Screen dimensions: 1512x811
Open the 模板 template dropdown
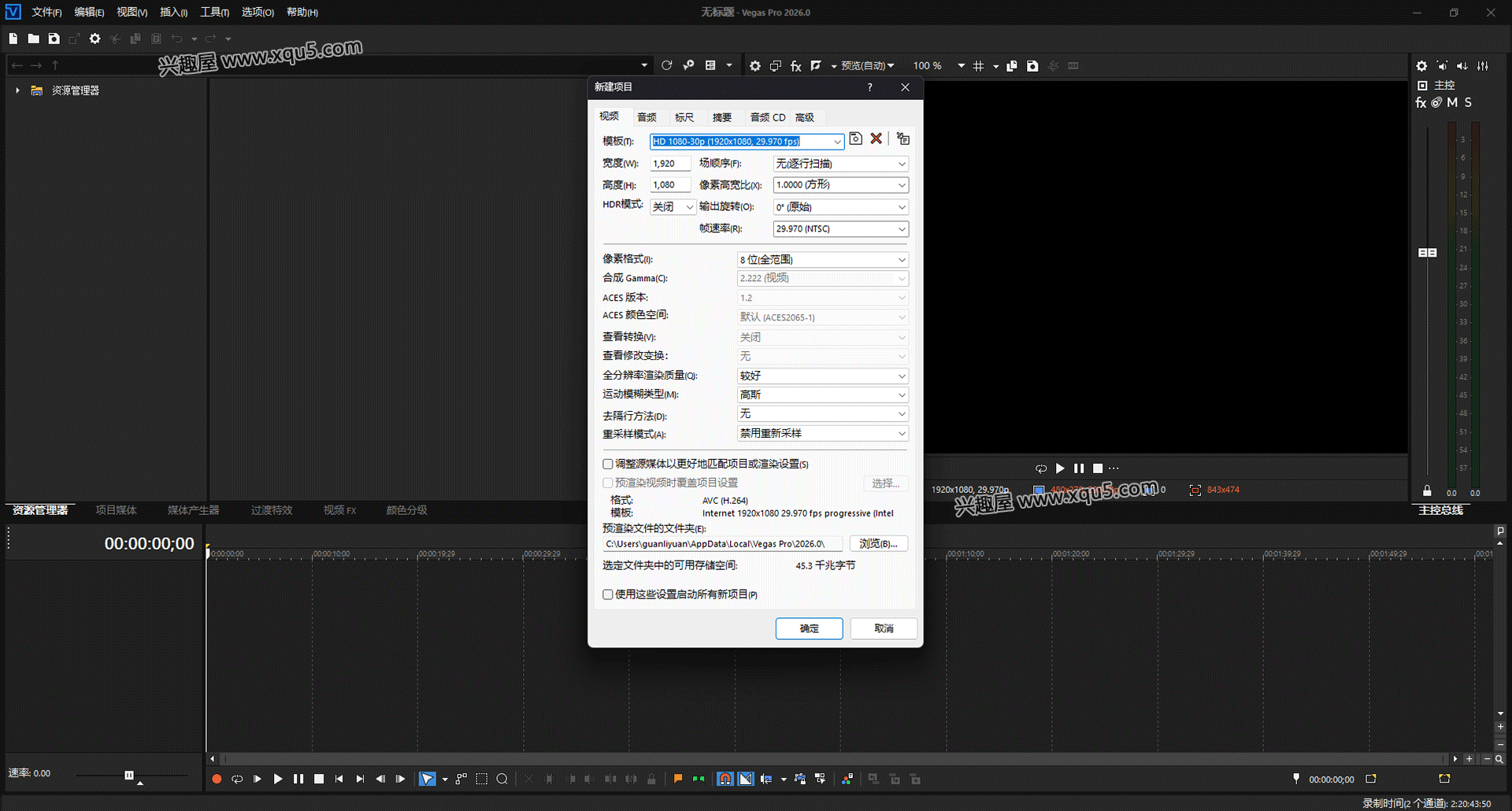pos(837,142)
